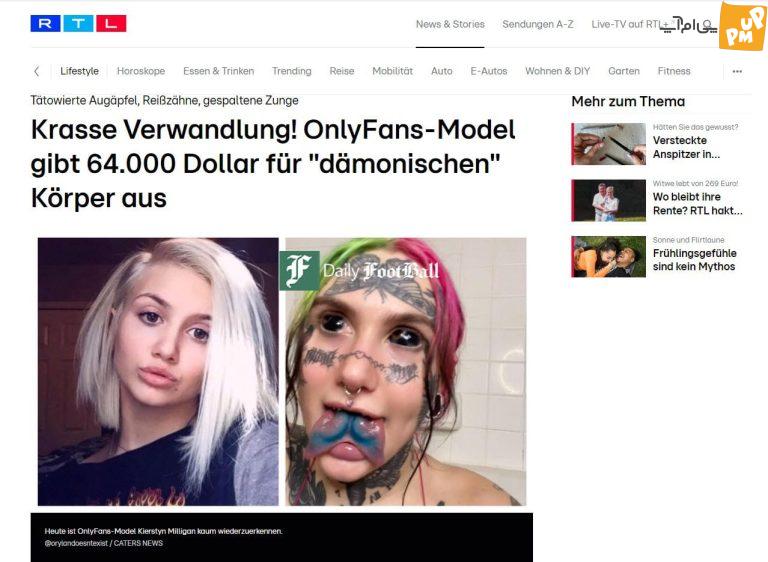Click the RTL logo
The image size is (768, 562).
(78, 24)
